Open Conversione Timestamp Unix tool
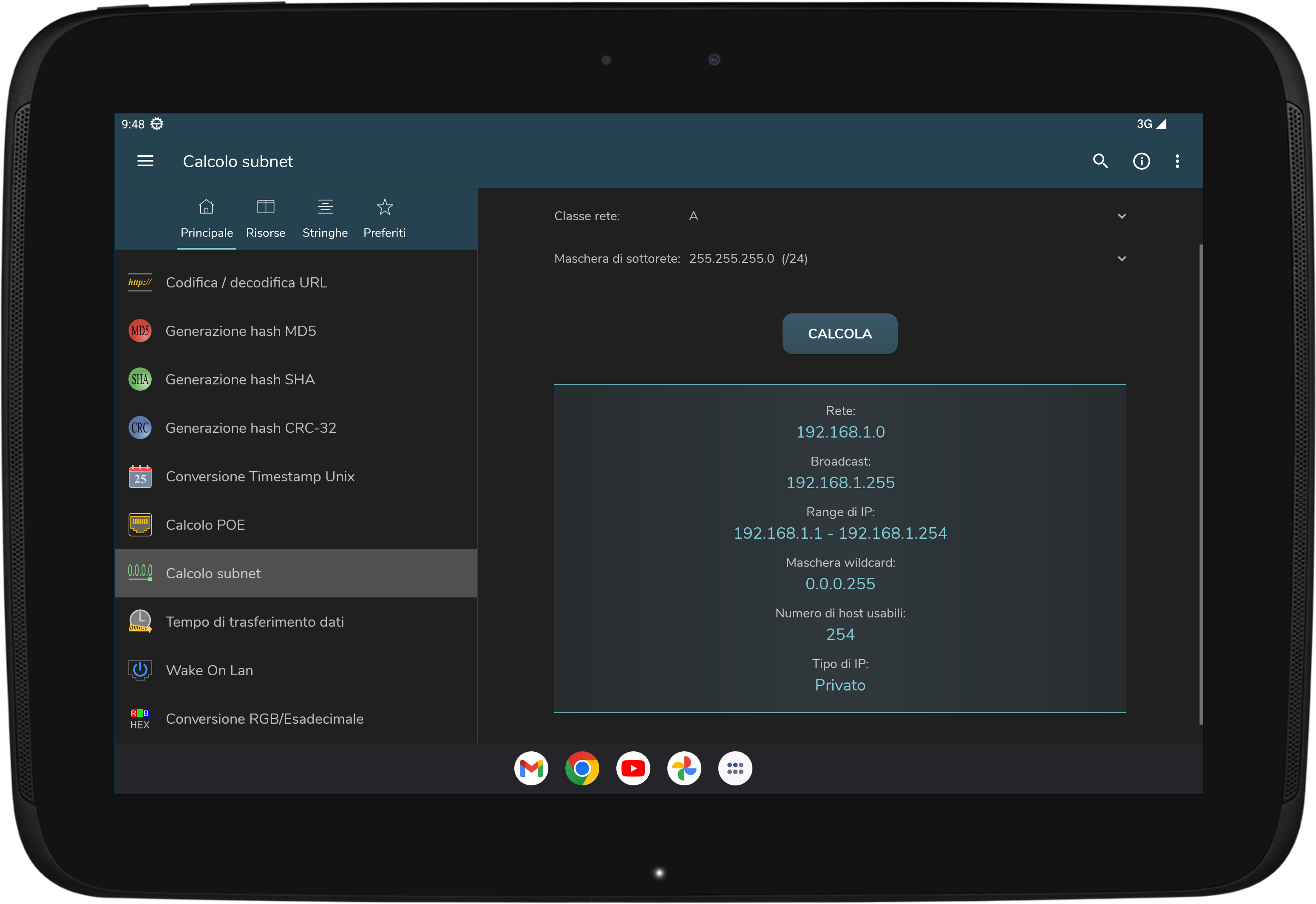Screen dimensions: 1316x904 click(x=295, y=476)
